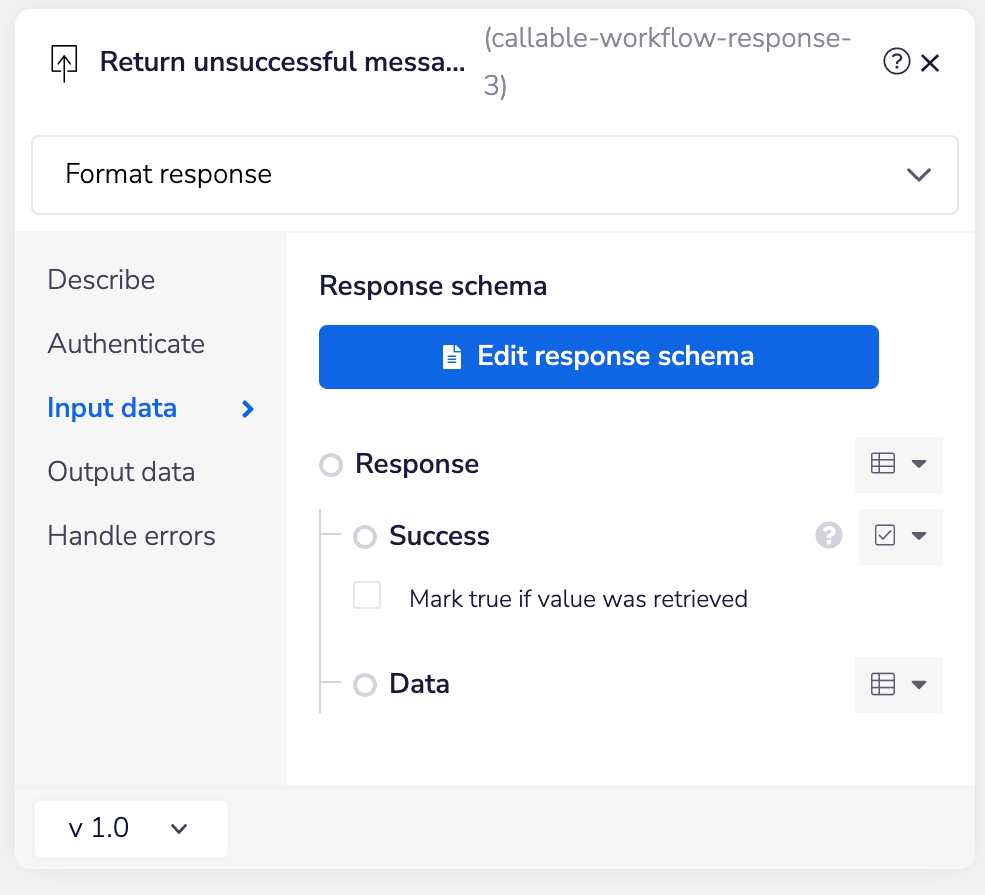Close the Return unsuccessful message panel
985x895 pixels.
(930, 63)
